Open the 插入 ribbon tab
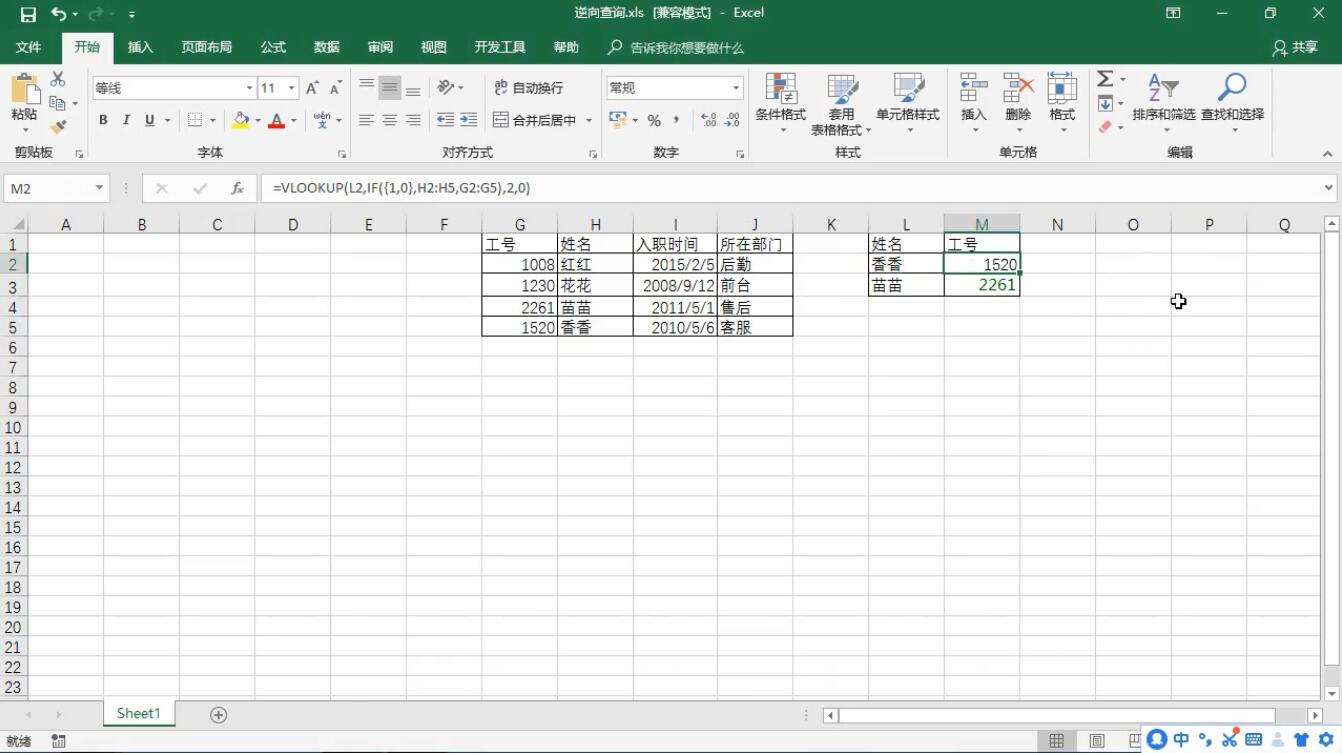1342x753 pixels. [141, 47]
